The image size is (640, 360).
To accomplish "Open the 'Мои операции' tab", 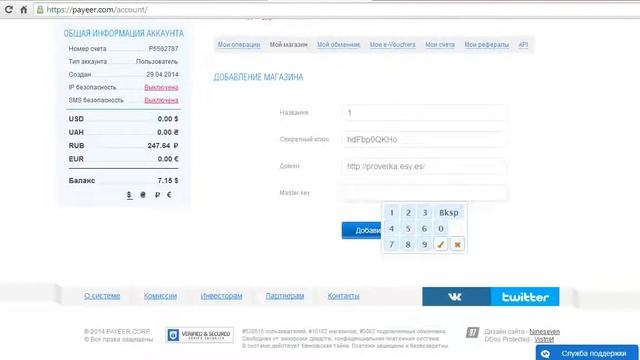I will pyautogui.click(x=239, y=44).
